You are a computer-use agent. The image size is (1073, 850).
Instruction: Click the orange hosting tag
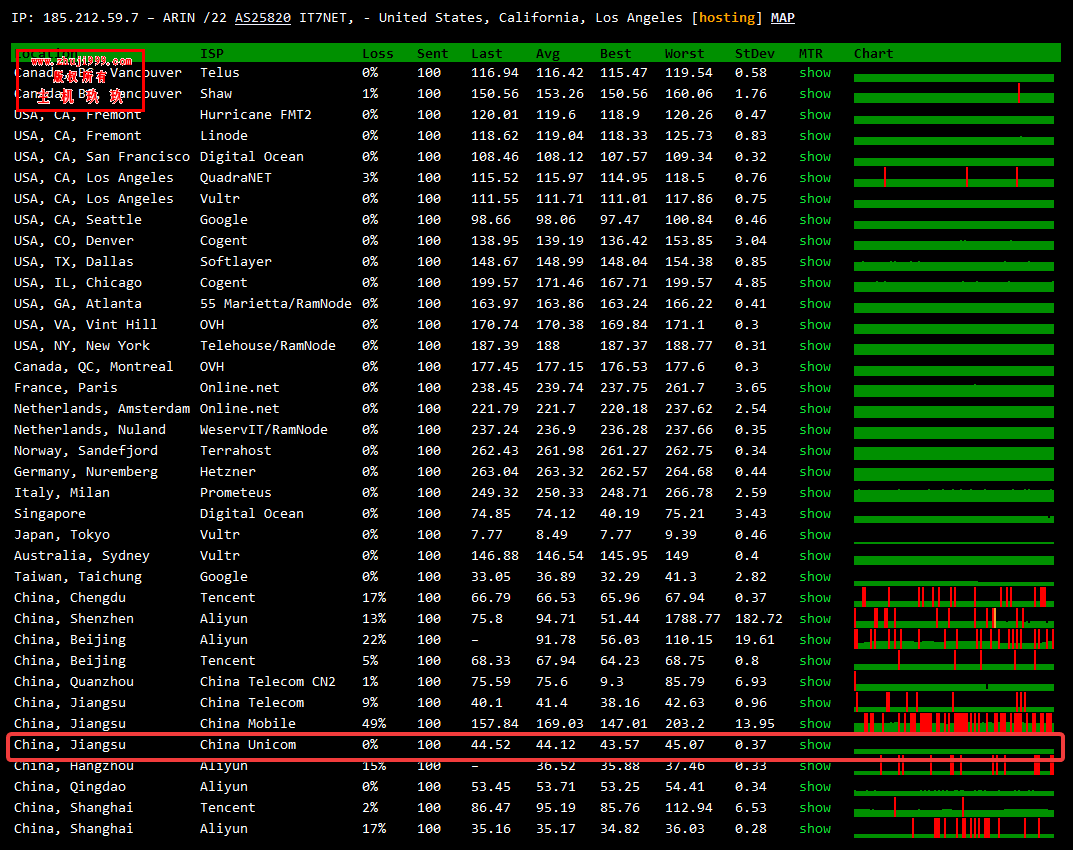point(727,18)
